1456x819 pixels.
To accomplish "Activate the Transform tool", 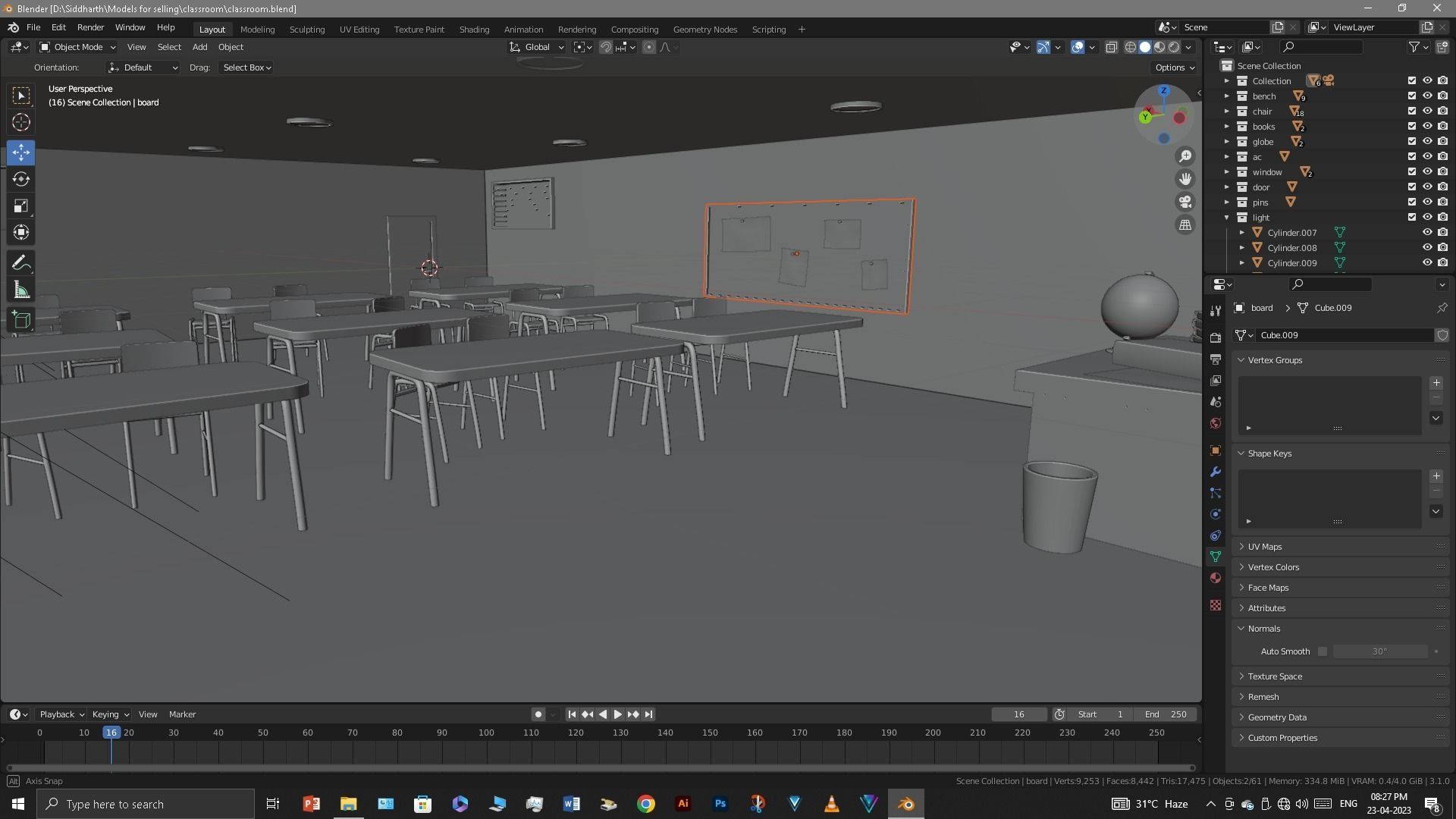I will [21, 232].
